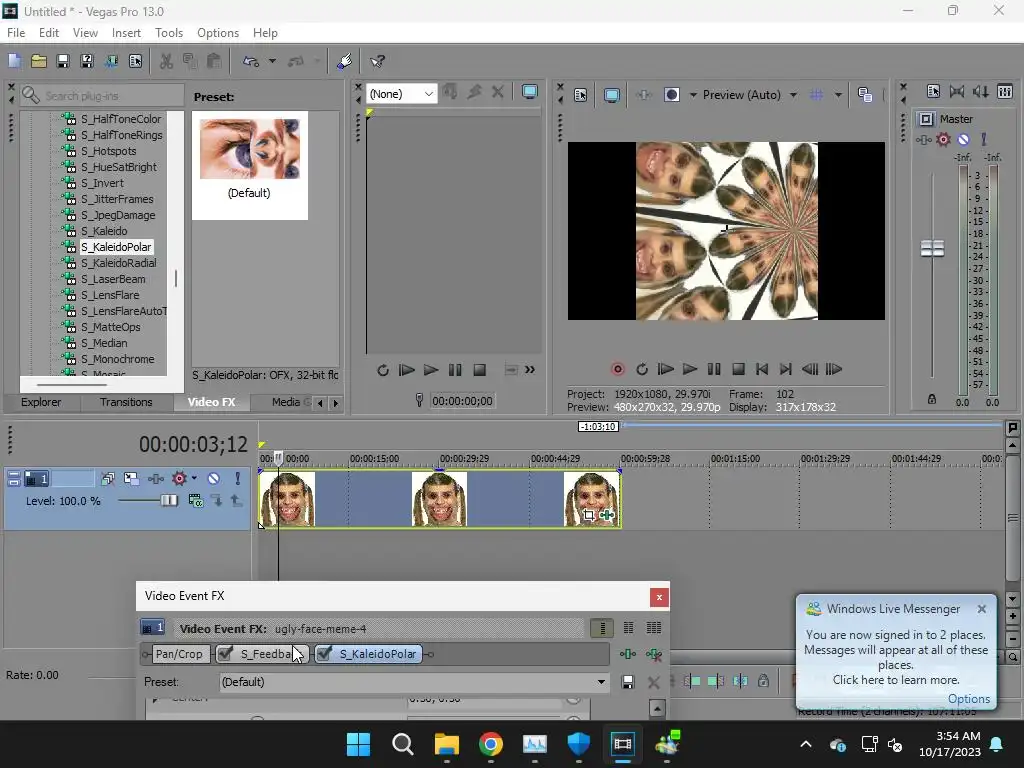The width and height of the screenshot is (1024, 768).
Task: Open the Options menu
Action: tap(217, 33)
